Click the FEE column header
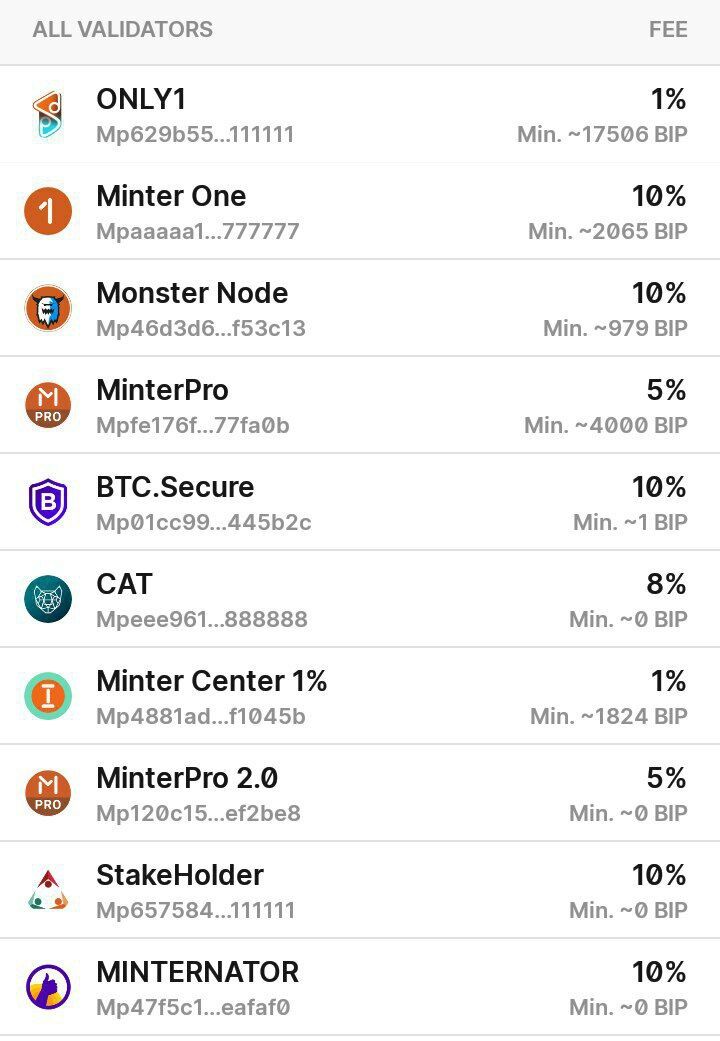The width and height of the screenshot is (720, 1041). tap(668, 30)
